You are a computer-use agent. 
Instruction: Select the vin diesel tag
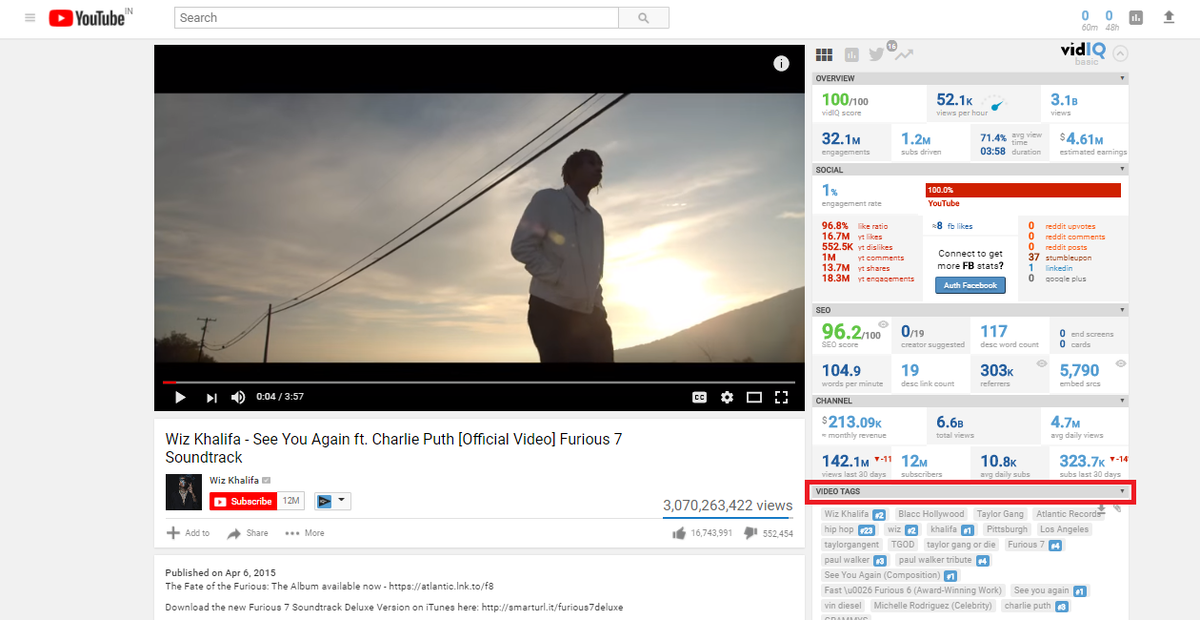click(x=842, y=606)
